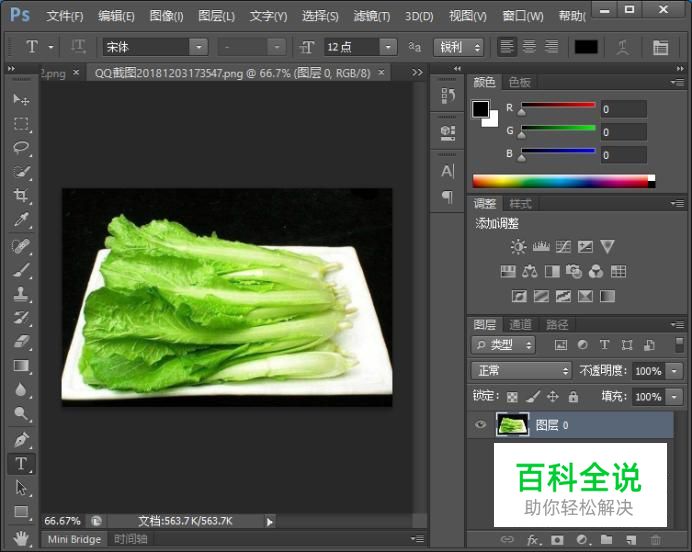Image resolution: width=692 pixels, height=552 pixels.
Task: Switch to the 通道 tab
Action: pos(520,325)
